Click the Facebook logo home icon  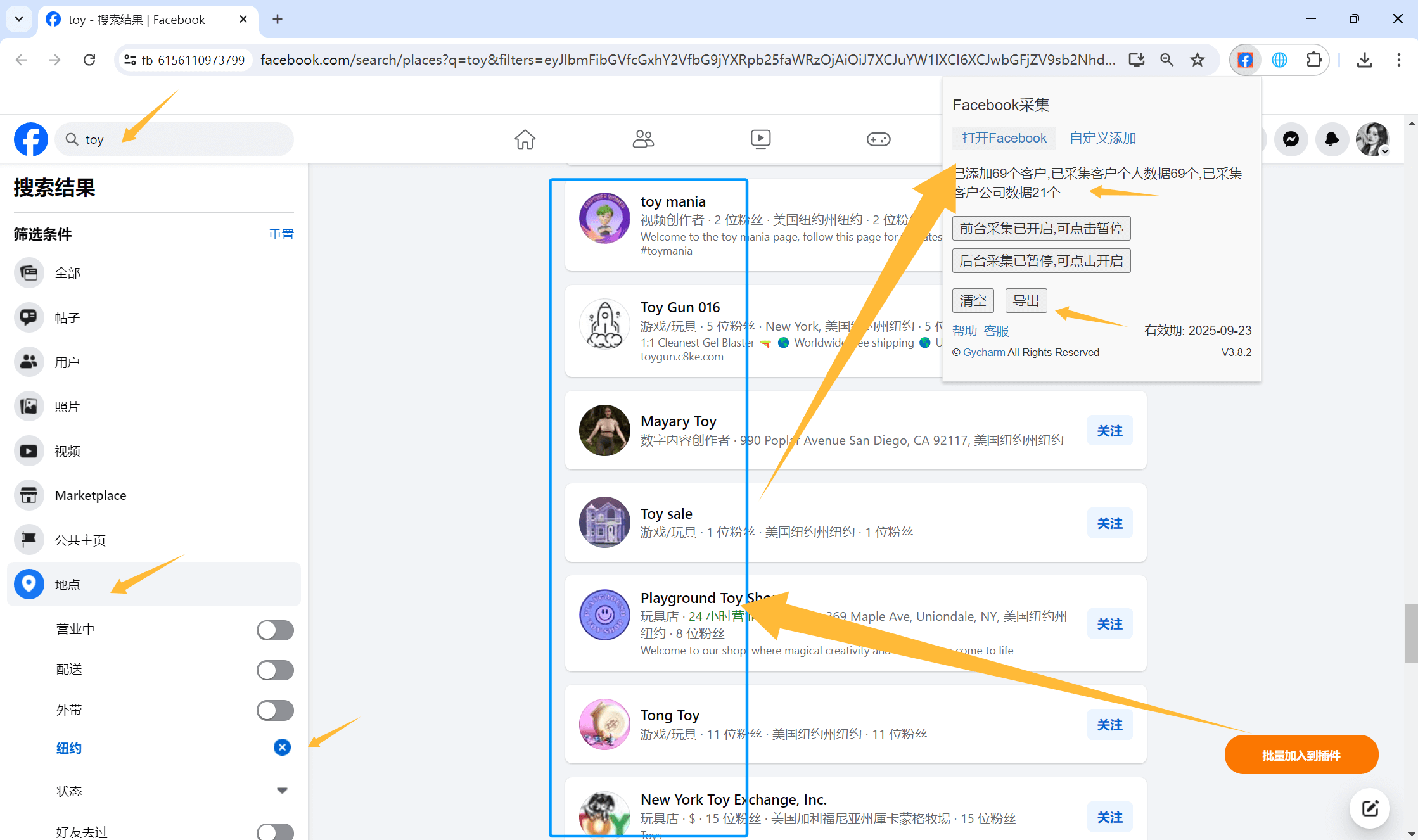tap(31, 139)
